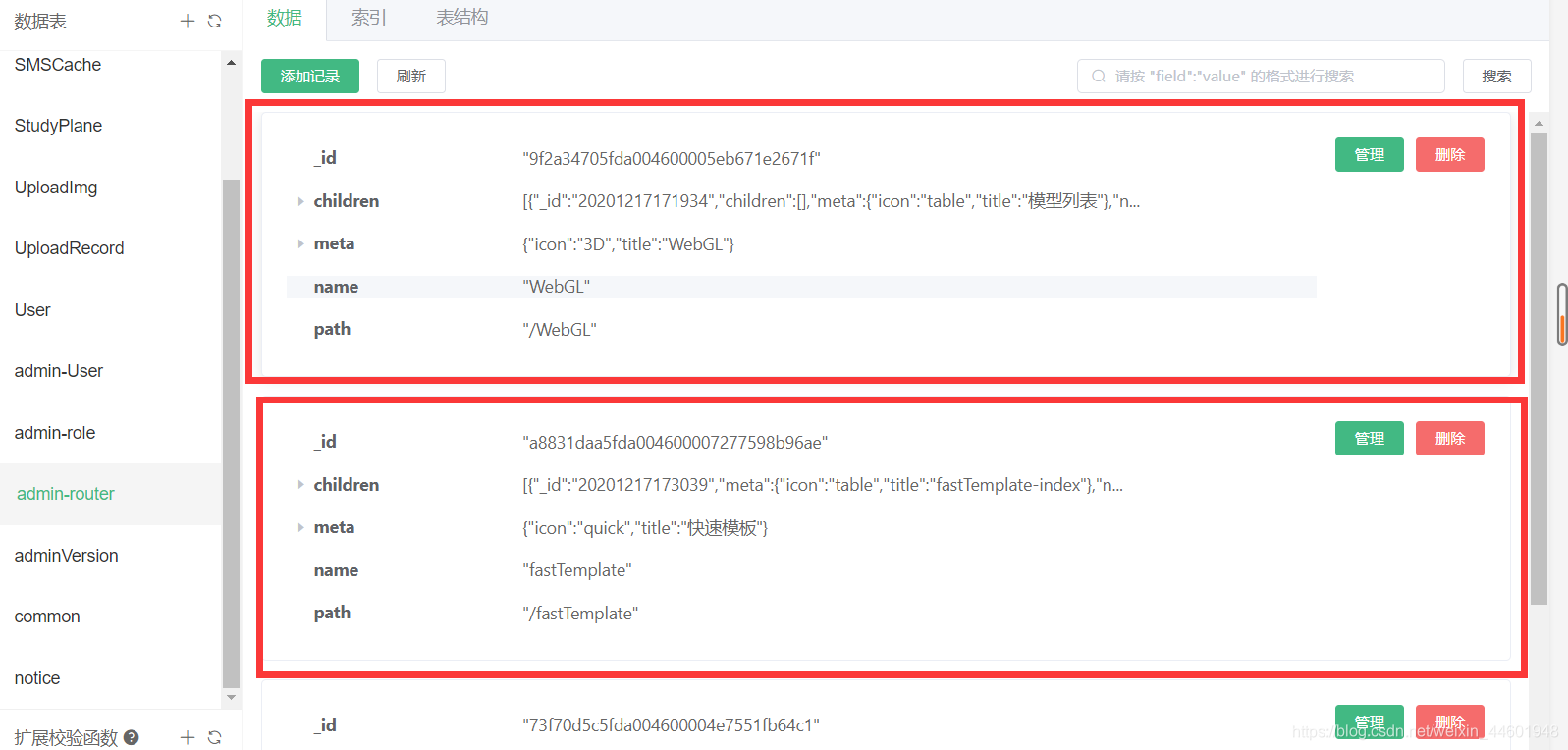Click the _id value starting 9f2a34705
The image size is (1568, 750).
click(672, 159)
